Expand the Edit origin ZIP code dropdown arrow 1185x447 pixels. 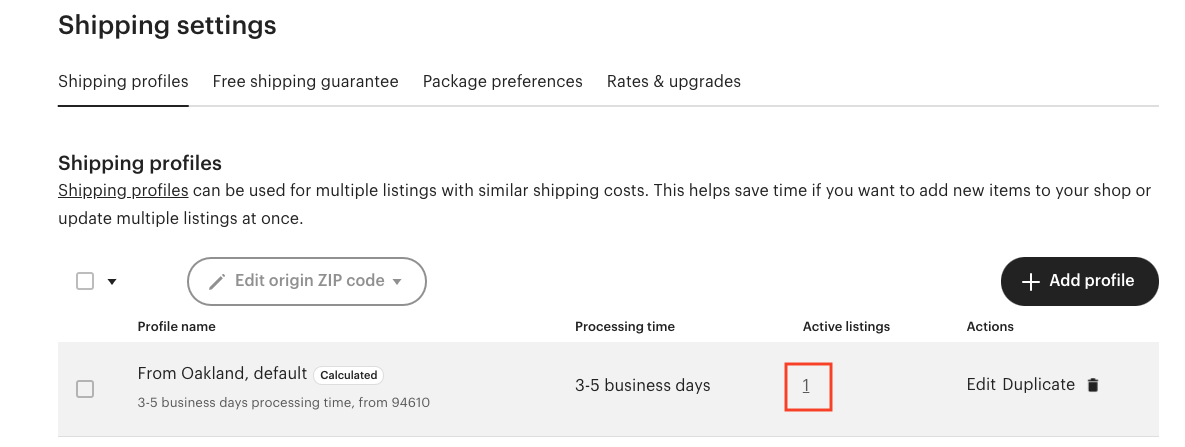point(397,282)
